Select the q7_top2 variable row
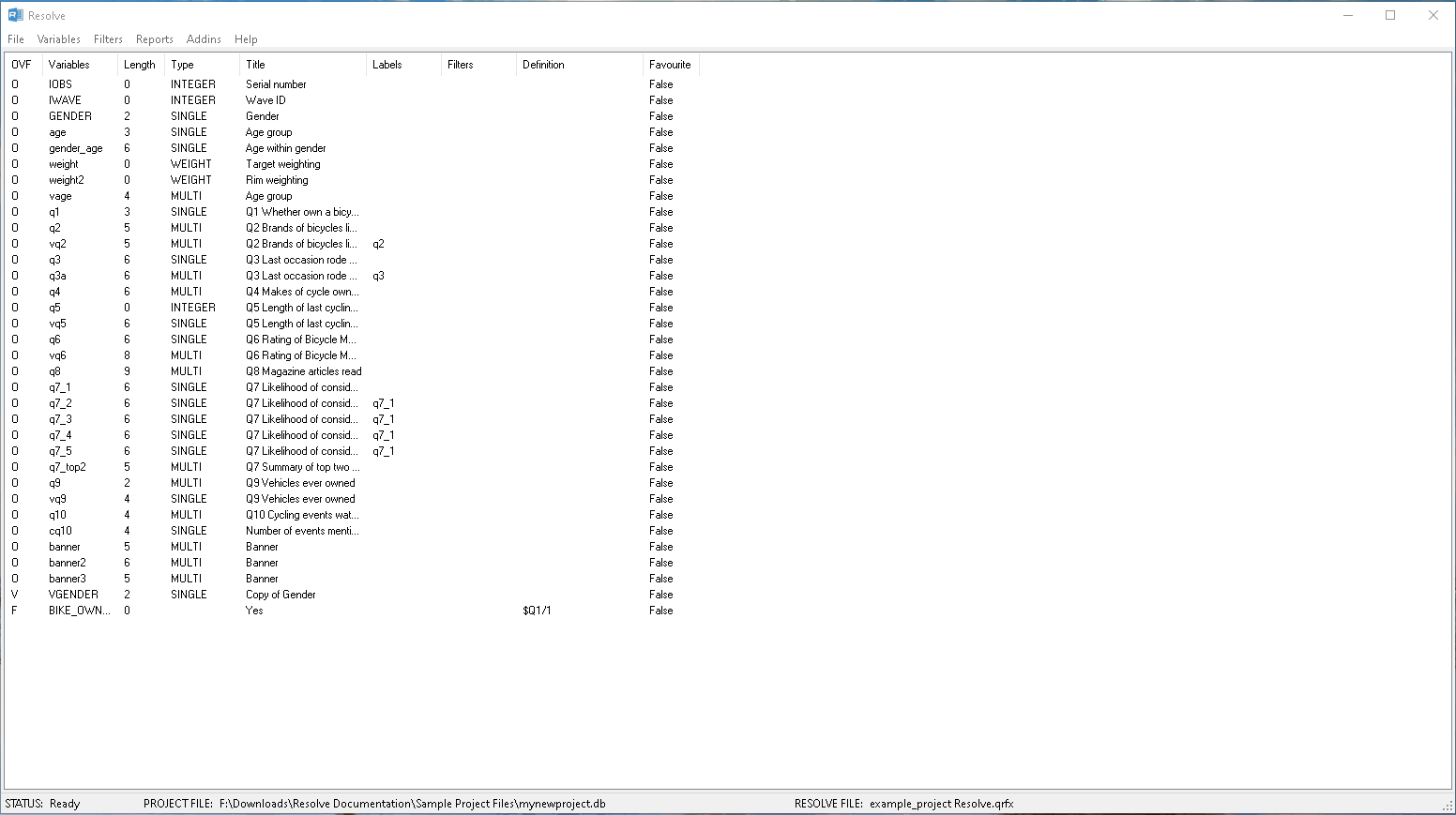1456x815 pixels. click(x=68, y=467)
